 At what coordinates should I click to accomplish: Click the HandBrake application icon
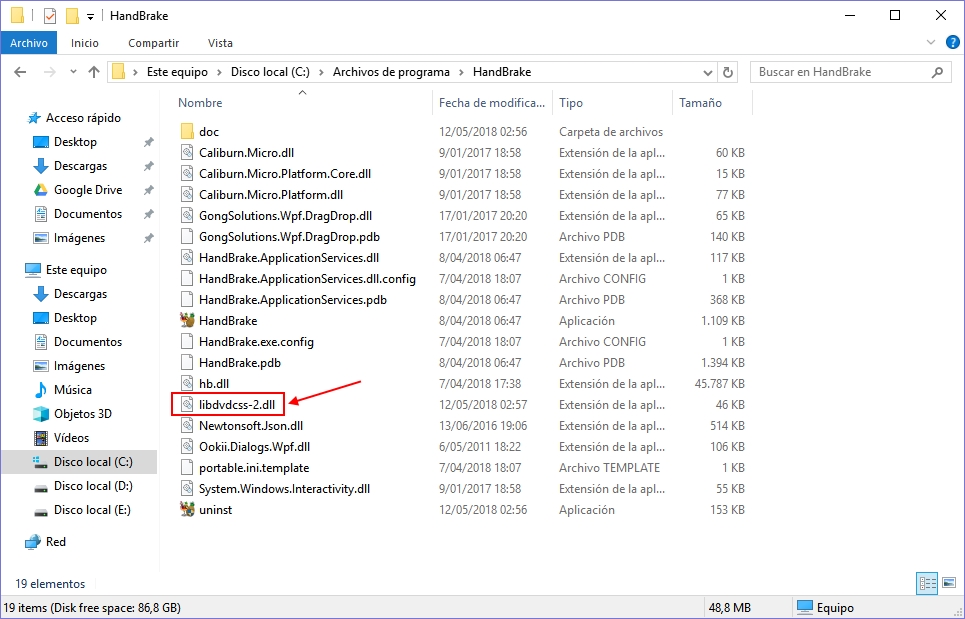coord(188,320)
